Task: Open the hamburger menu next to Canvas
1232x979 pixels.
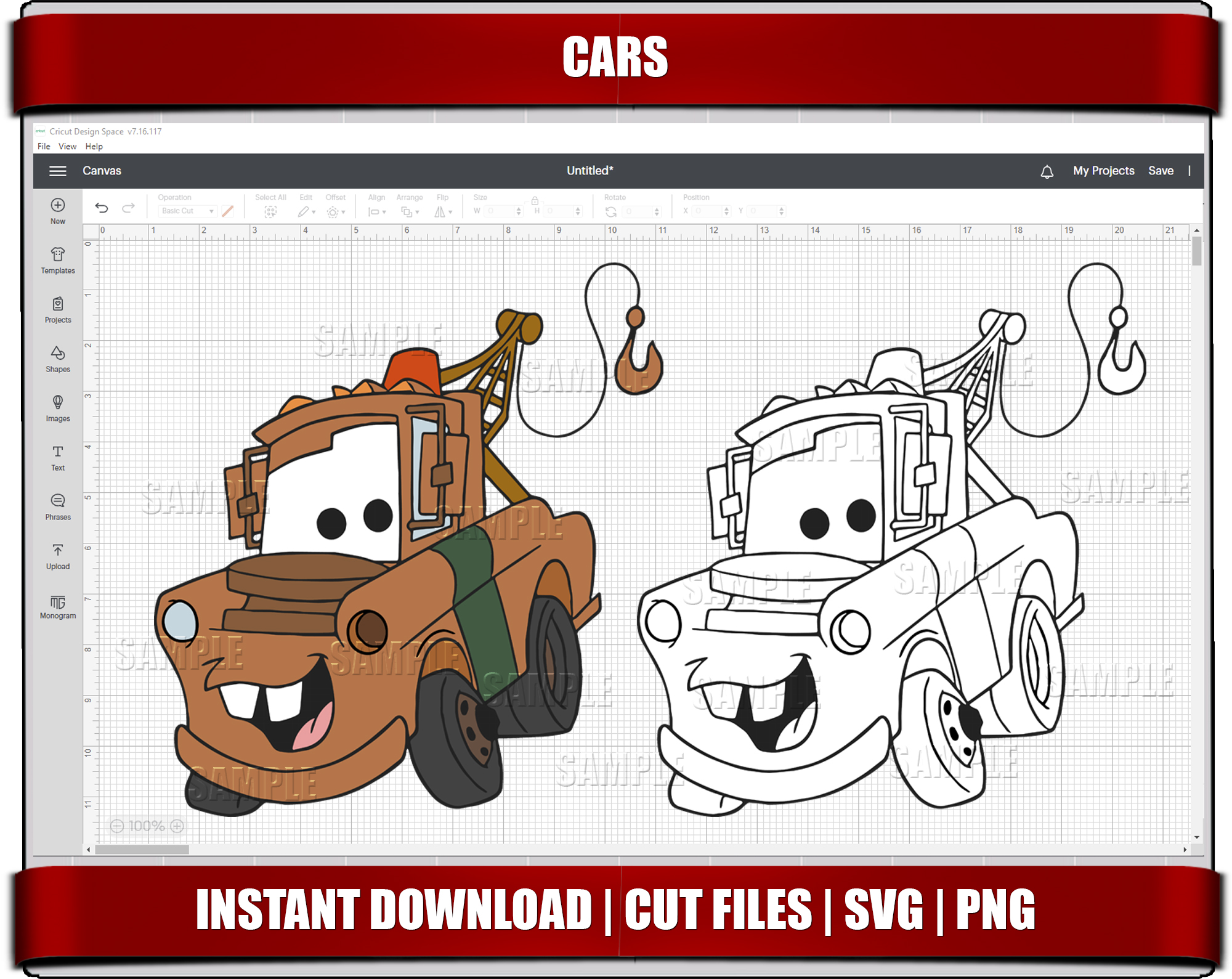Action: [x=58, y=171]
